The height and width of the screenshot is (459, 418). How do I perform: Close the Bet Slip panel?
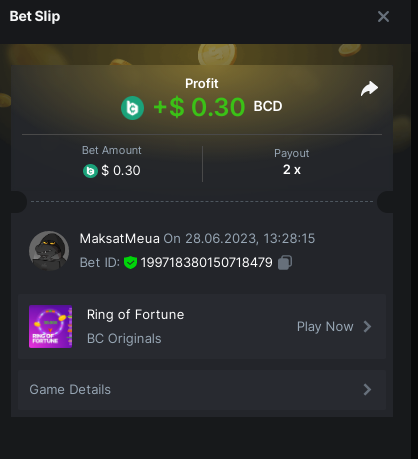(x=383, y=16)
